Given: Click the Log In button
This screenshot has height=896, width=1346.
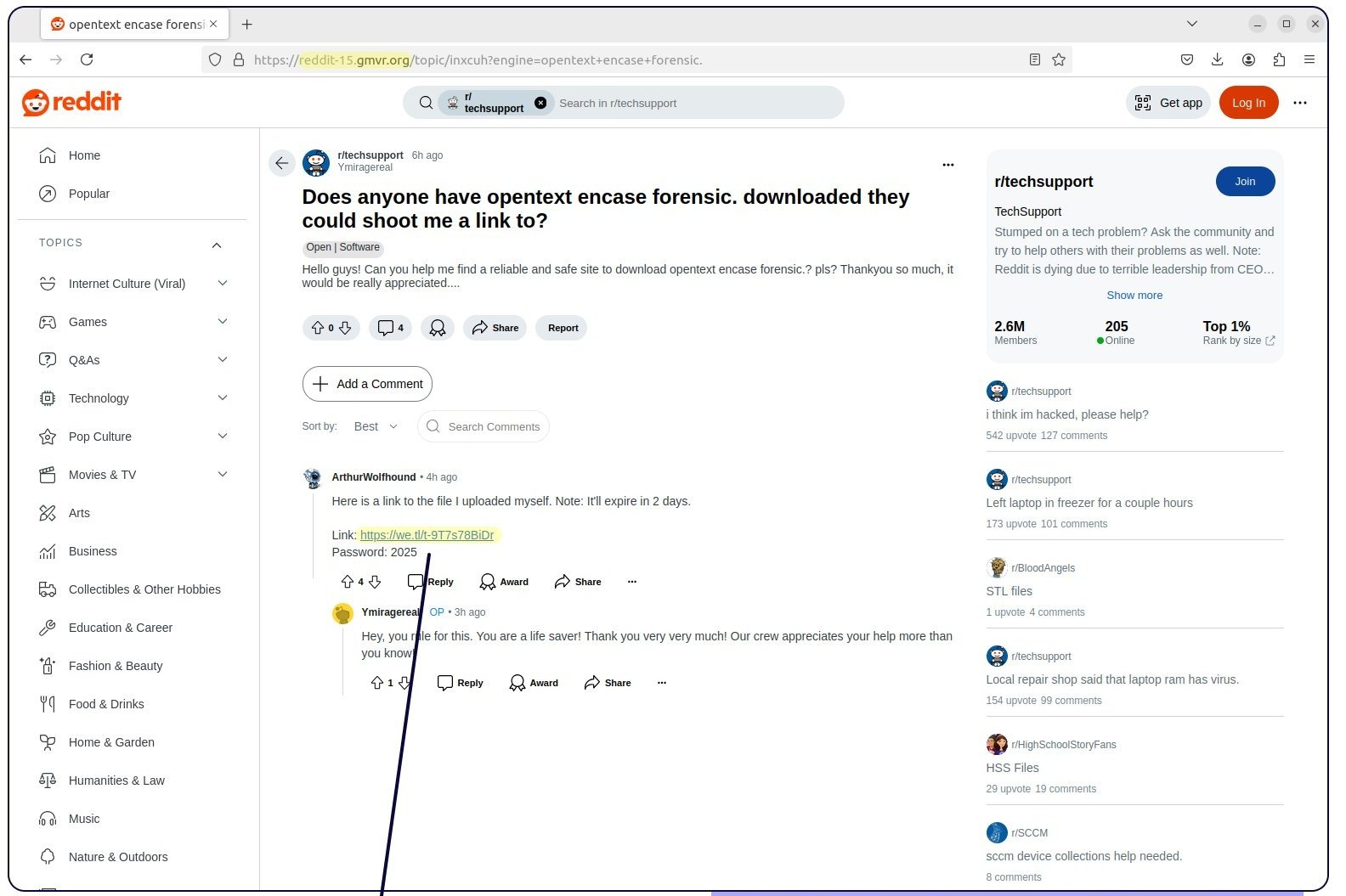Looking at the screenshot, I should [1248, 103].
